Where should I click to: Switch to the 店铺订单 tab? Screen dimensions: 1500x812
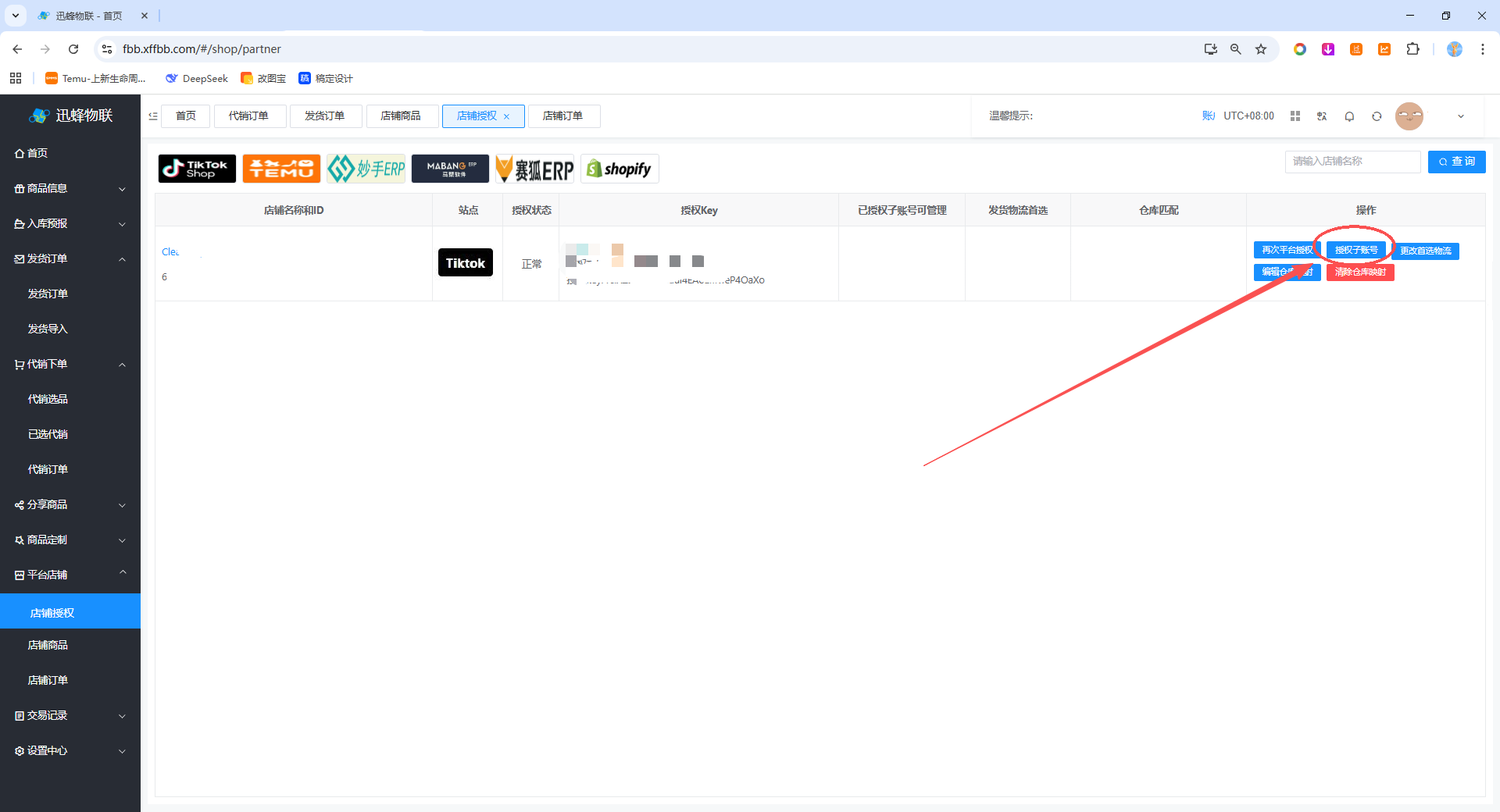(x=563, y=116)
